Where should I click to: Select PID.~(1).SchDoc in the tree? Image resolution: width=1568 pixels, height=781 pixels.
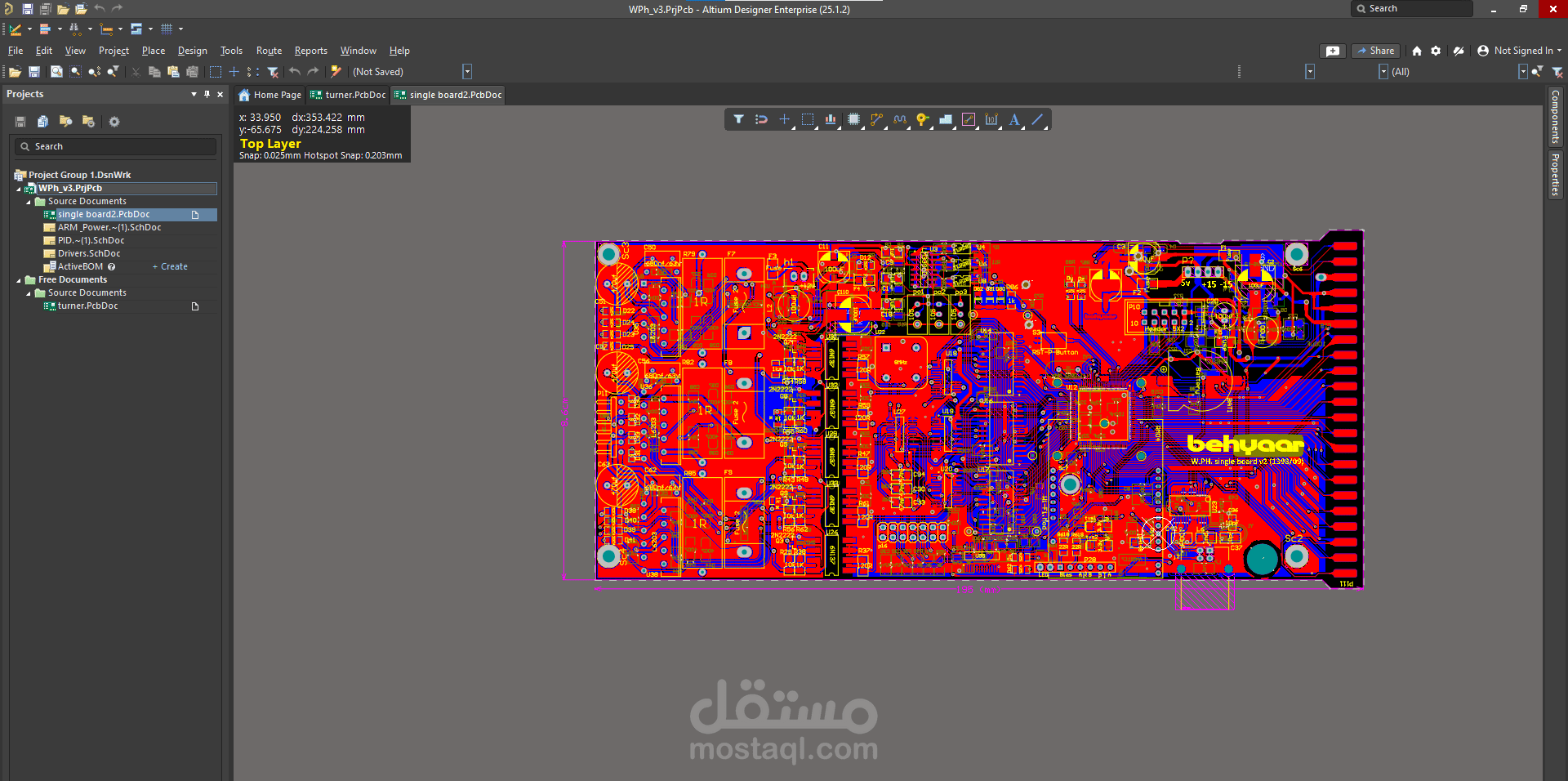click(91, 241)
